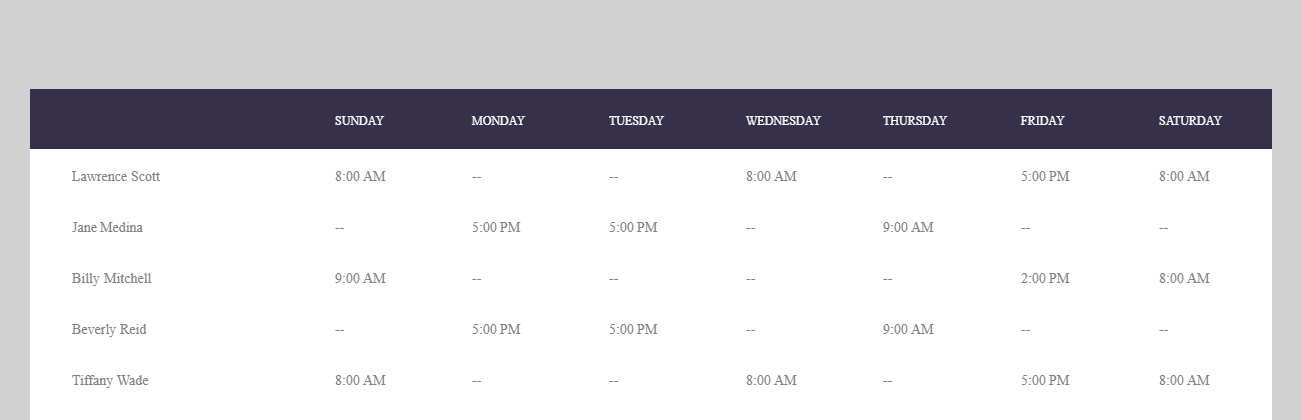1302x420 pixels.
Task: Click the WEDNESDAY column header
Action: coord(783,121)
